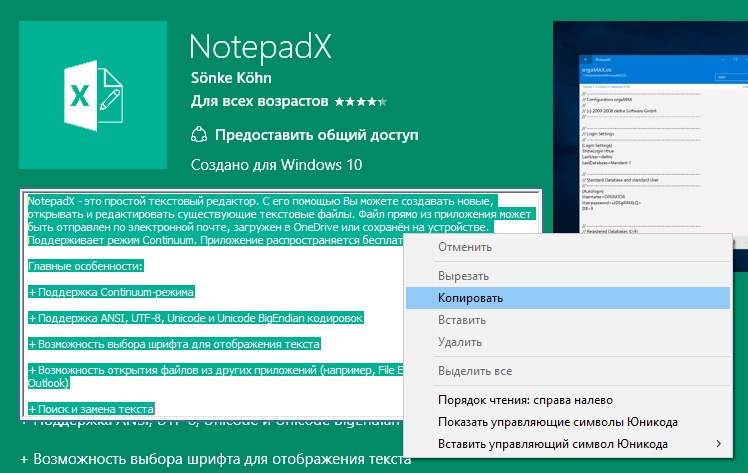748x473 pixels.
Task: Click the share icon beside Предоставить общий доступ
Action: click(x=199, y=135)
